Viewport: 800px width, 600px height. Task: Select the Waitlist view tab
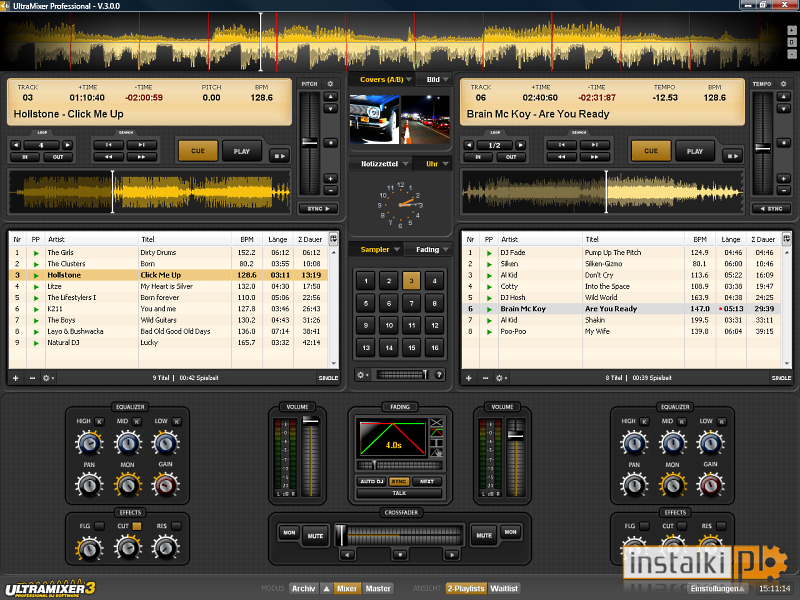pos(504,588)
